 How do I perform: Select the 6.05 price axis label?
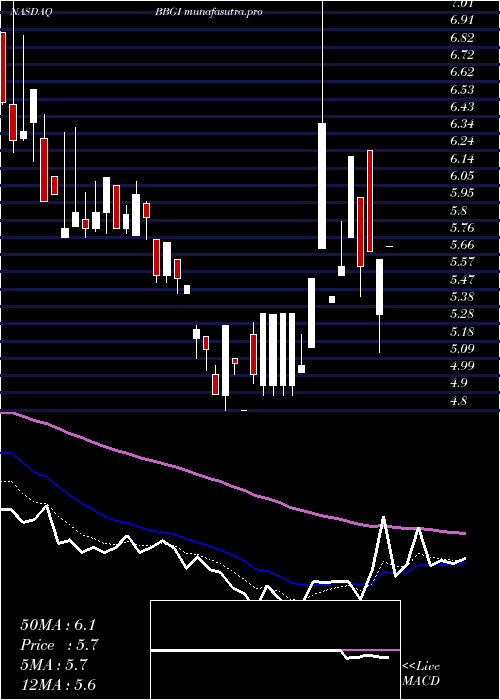pos(462,175)
